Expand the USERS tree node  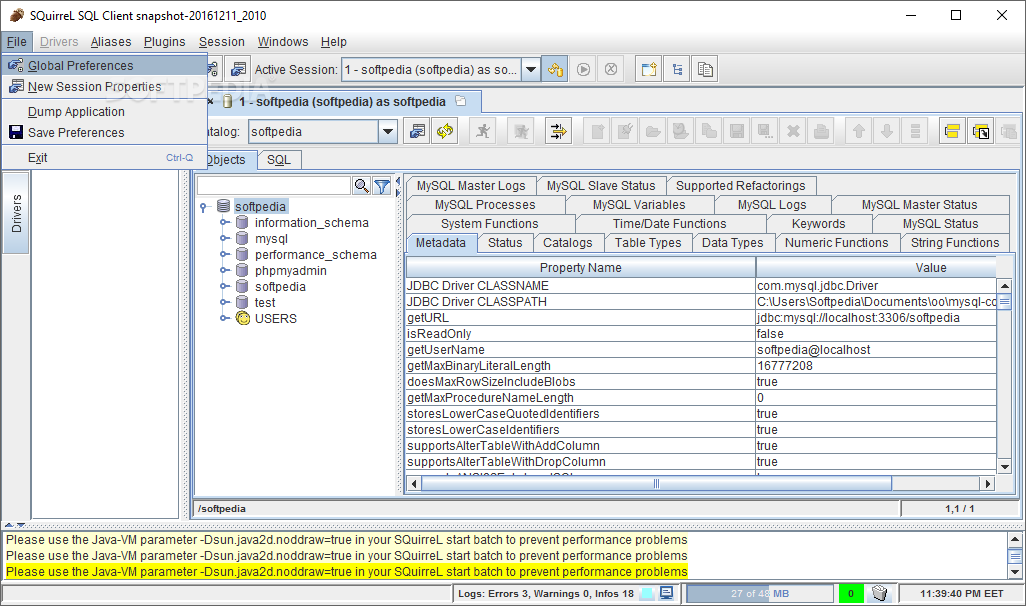(x=224, y=318)
